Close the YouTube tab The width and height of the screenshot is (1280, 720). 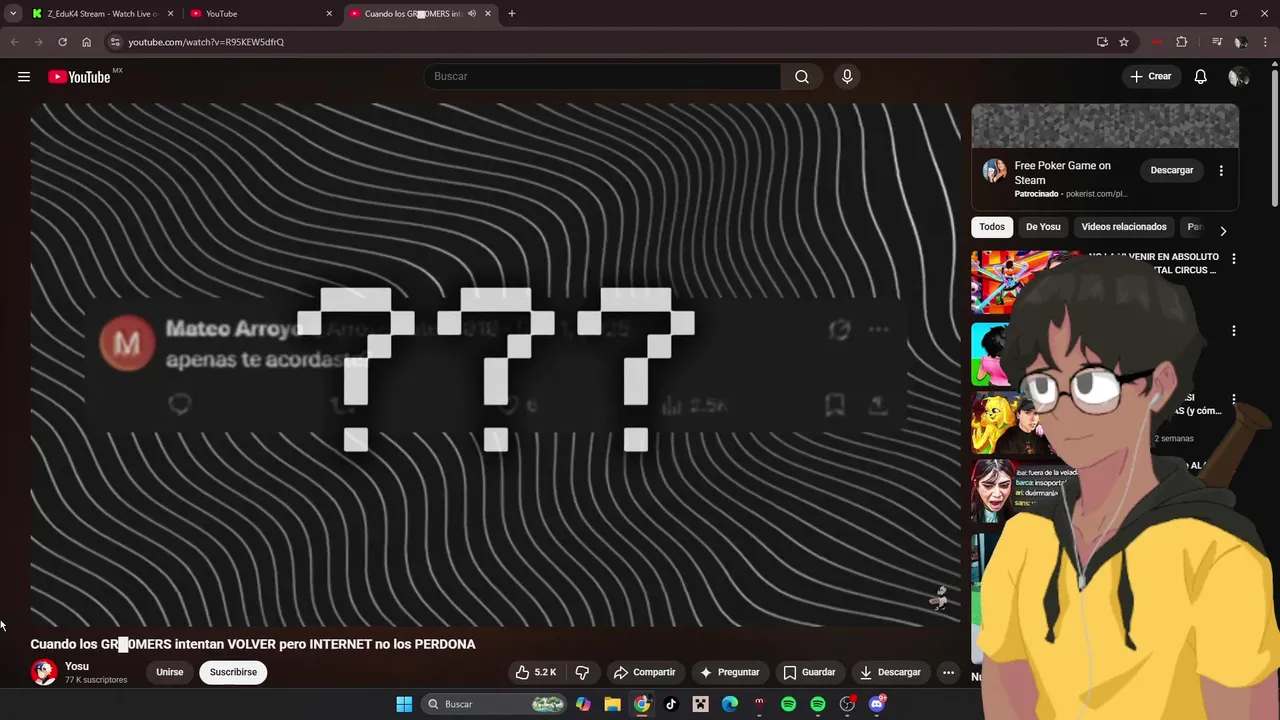pyautogui.click(x=329, y=14)
